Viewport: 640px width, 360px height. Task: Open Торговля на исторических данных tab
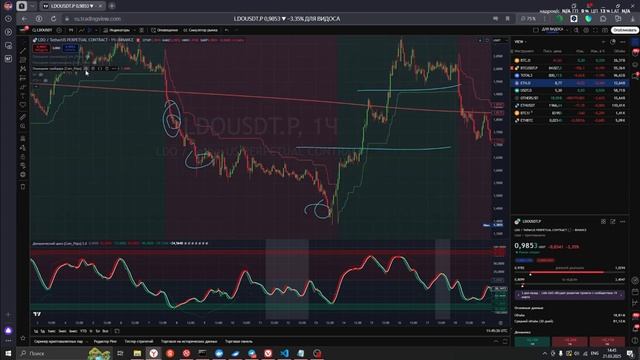pyautogui.click(x=189, y=341)
